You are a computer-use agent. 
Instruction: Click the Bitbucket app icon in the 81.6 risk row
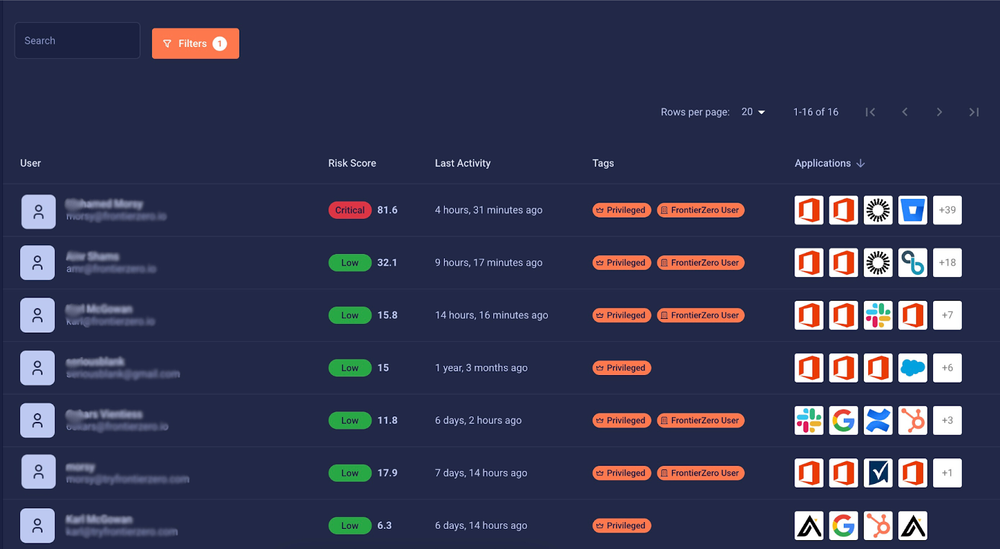pos(912,210)
